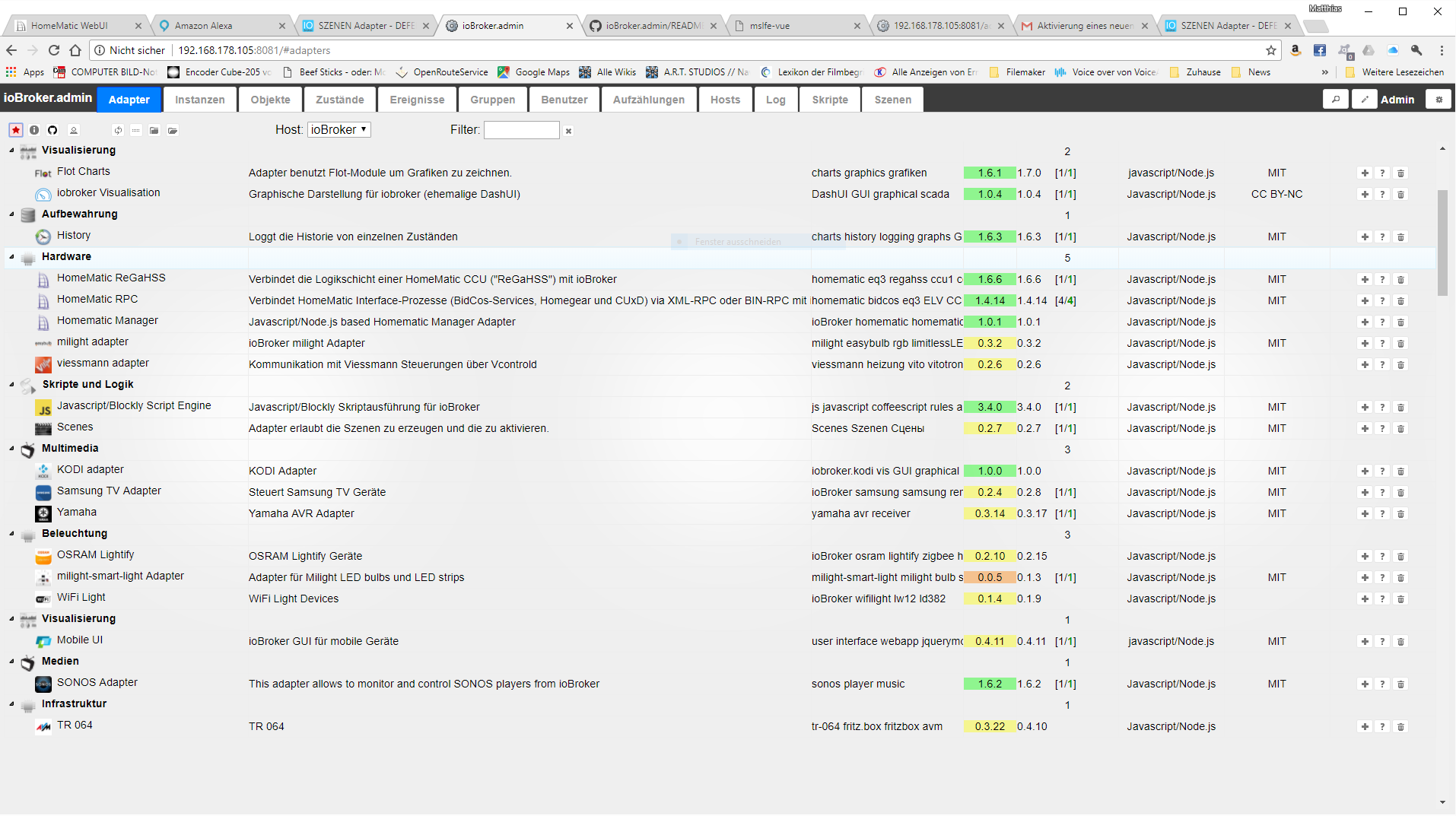Click the pencil edit icon beside Admin
This screenshot has width=1456, height=816.
[x=1365, y=100]
